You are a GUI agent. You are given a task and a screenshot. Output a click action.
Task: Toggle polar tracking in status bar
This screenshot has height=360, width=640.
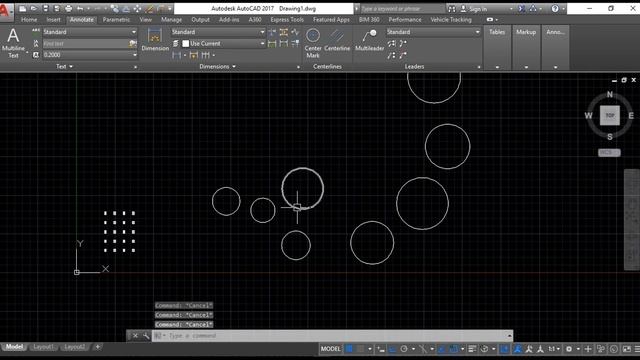tap(404, 349)
